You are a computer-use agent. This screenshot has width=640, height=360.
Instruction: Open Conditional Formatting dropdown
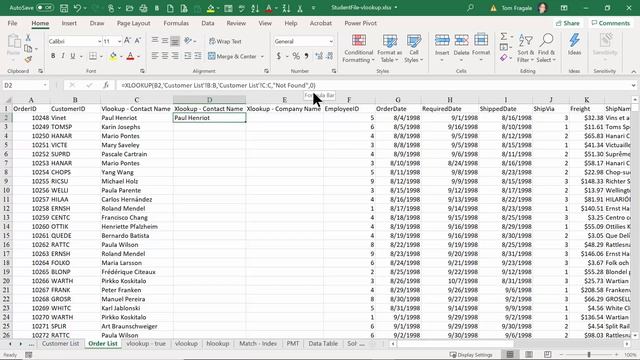pyautogui.click(x=358, y=48)
